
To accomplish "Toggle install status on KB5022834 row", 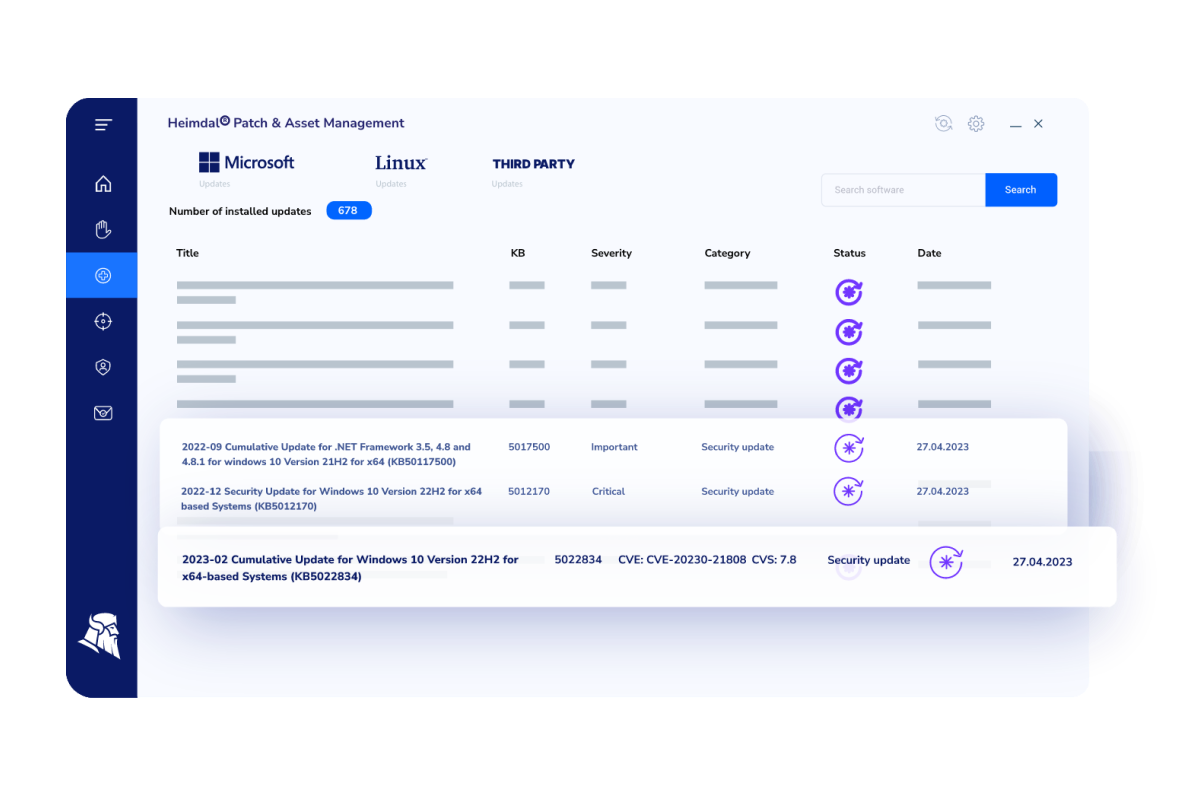I will [x=945, y=563].
